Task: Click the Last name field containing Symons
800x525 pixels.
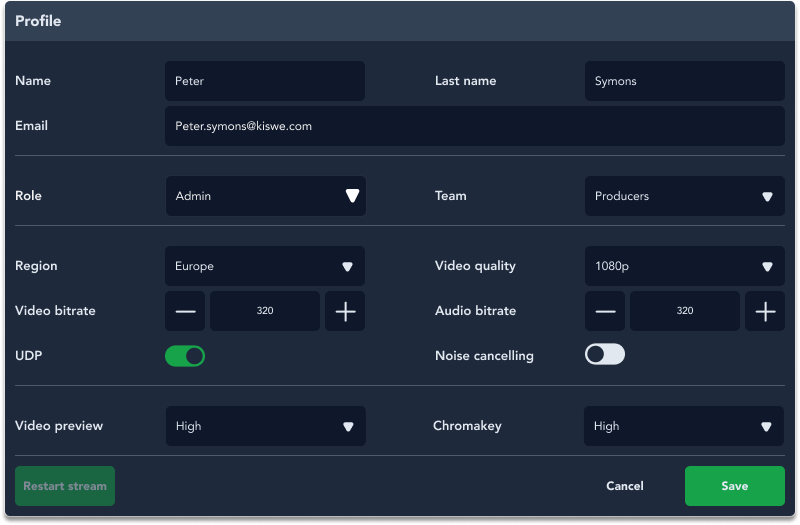Action: click(685, 81)
